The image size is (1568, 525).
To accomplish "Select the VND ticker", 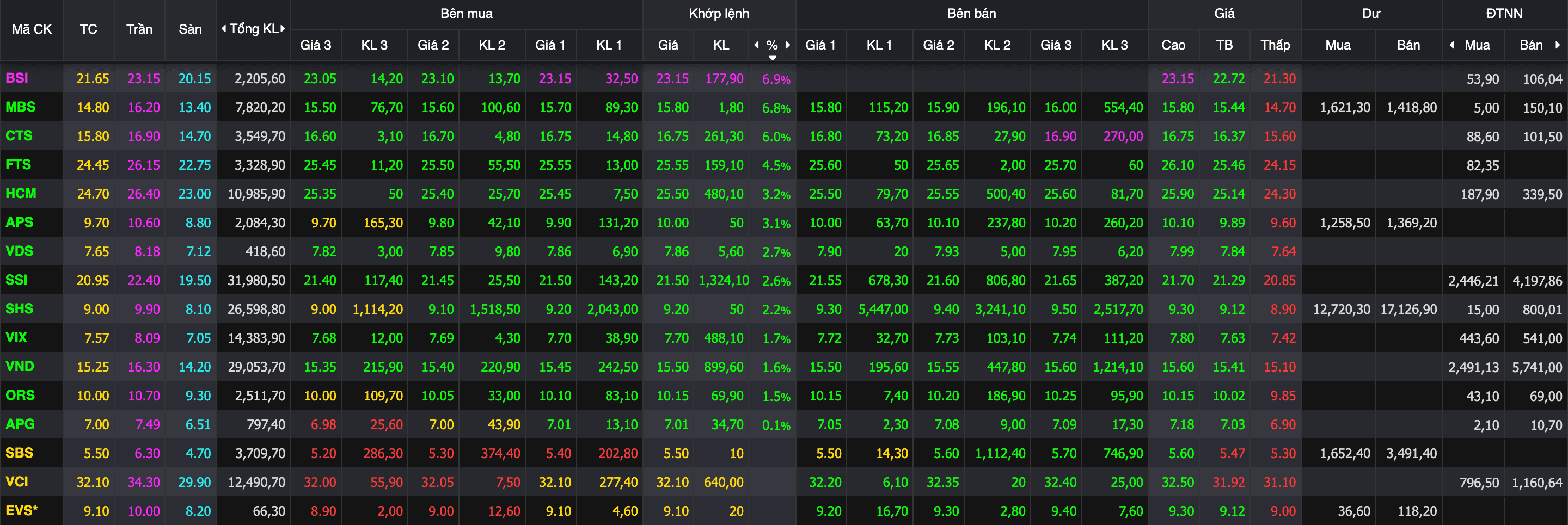I will (20, 366).
